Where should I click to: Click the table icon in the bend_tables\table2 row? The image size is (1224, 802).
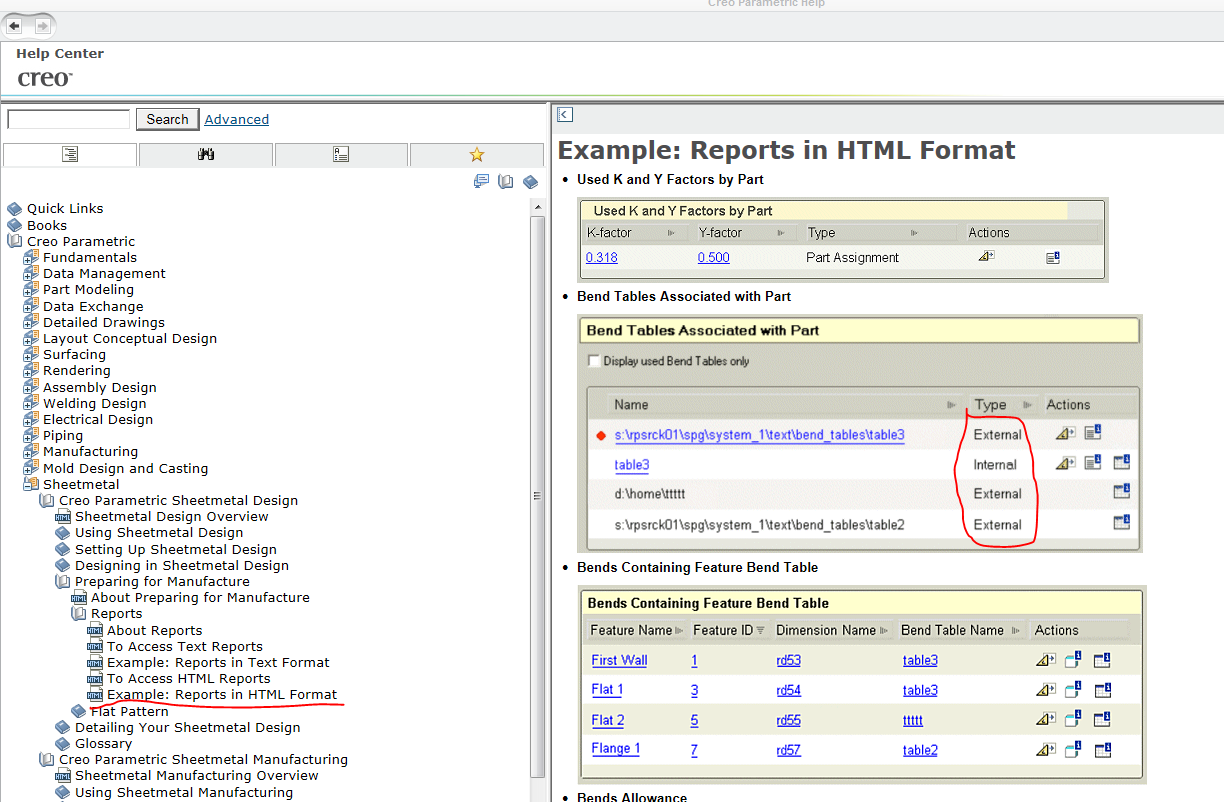coord(1121,522)
